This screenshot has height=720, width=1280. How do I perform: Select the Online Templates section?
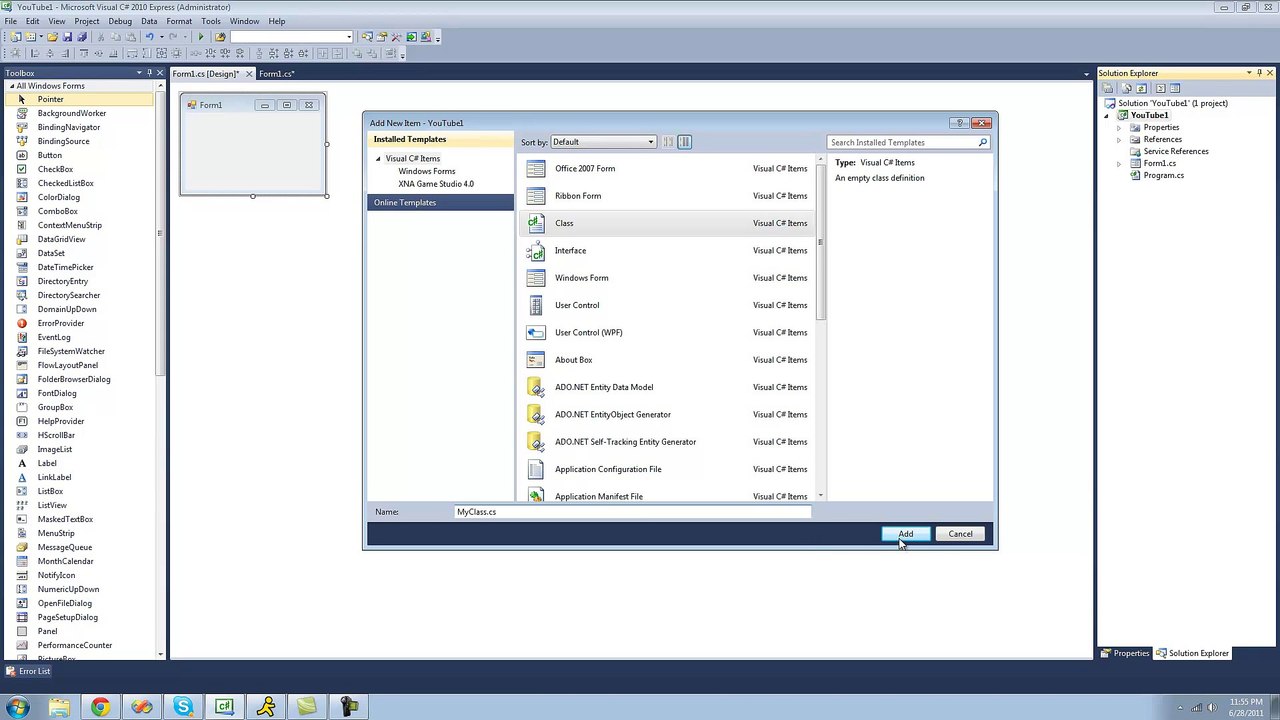click(x=440, y=203)
